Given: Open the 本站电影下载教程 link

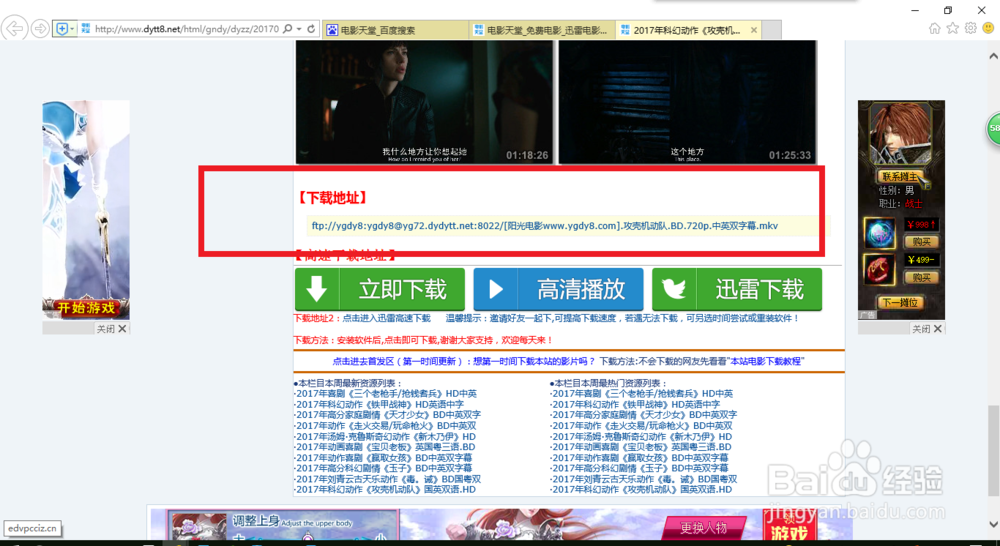Looking at the screenshot, I should [765, 361].
